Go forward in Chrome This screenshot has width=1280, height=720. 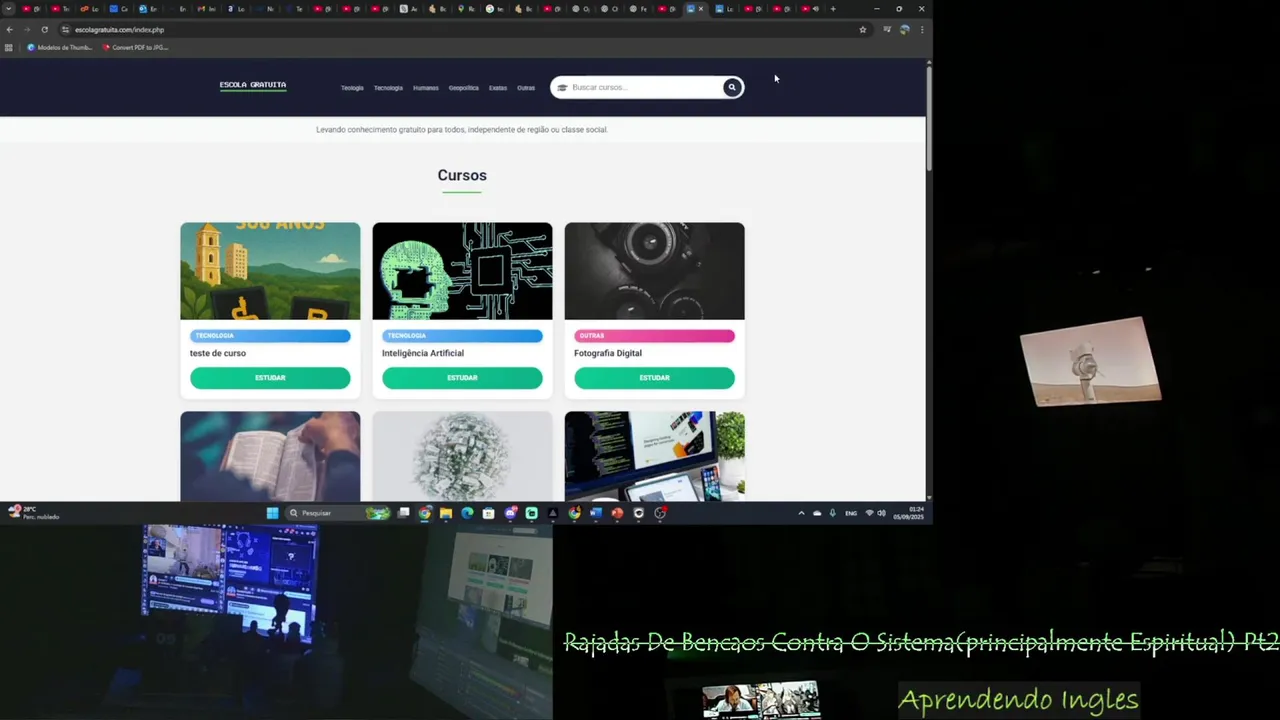pos(27,30)
